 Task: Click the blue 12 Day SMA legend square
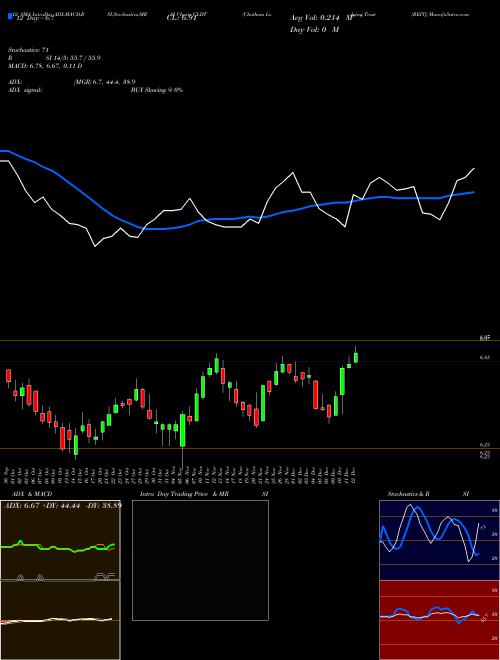pos(10,17)
